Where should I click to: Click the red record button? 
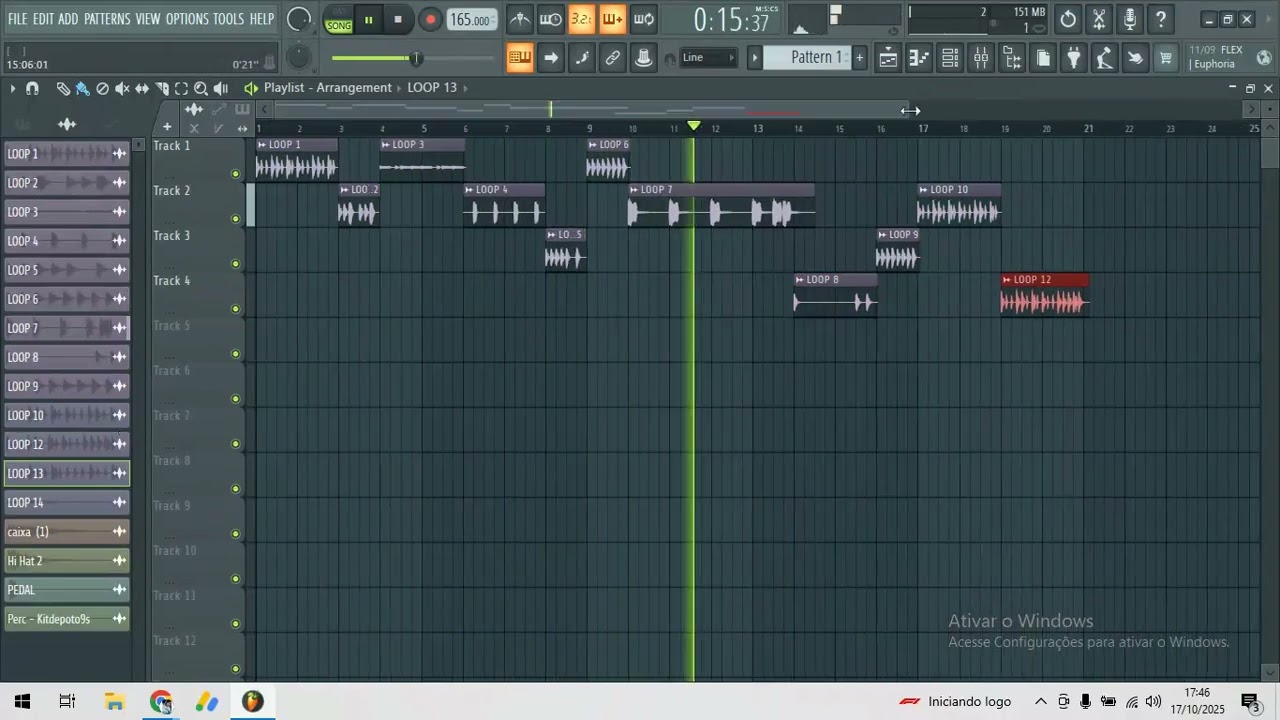pyautogui.click(x=430, y=20)
